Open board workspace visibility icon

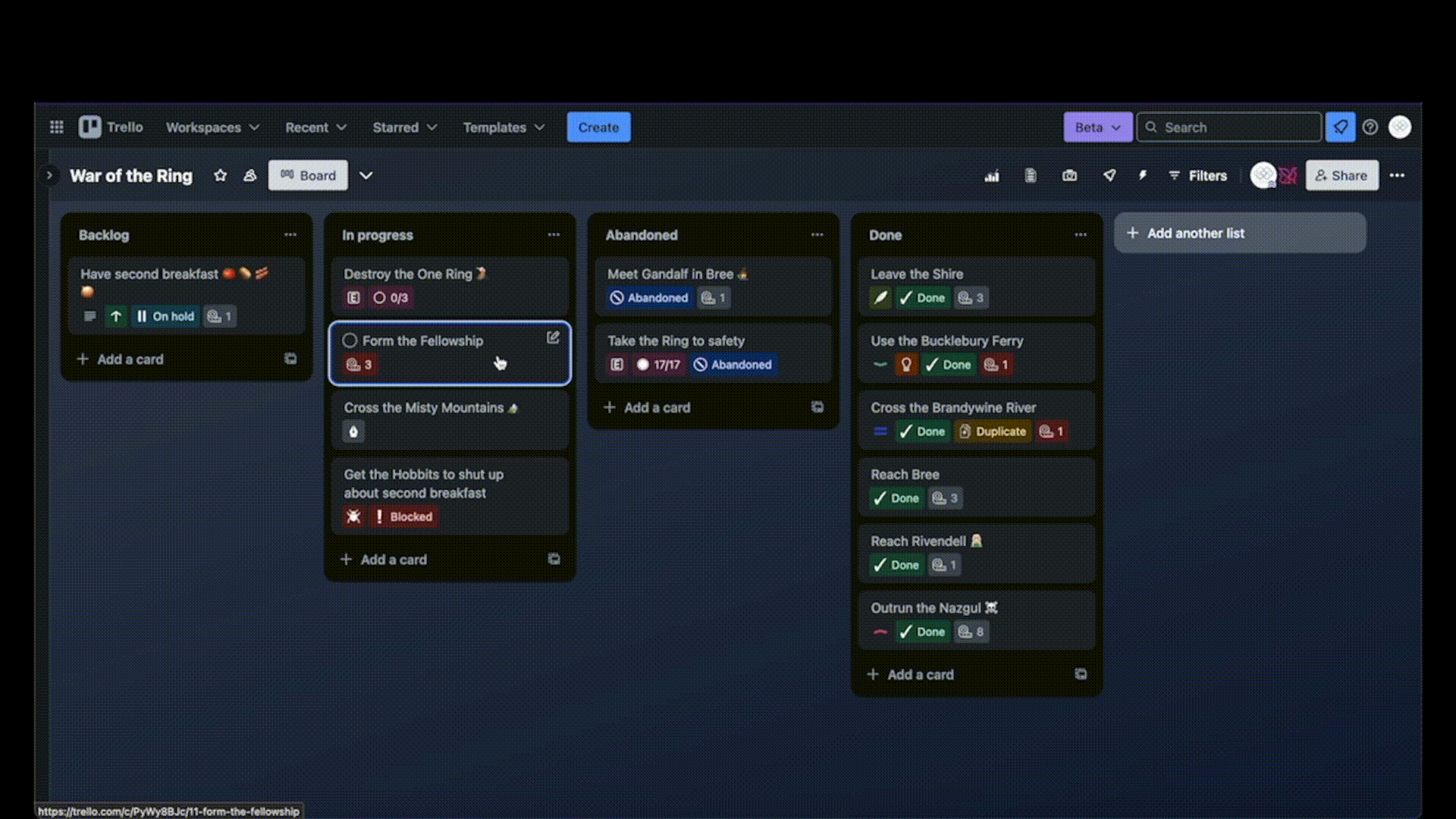tap(249, 175)
